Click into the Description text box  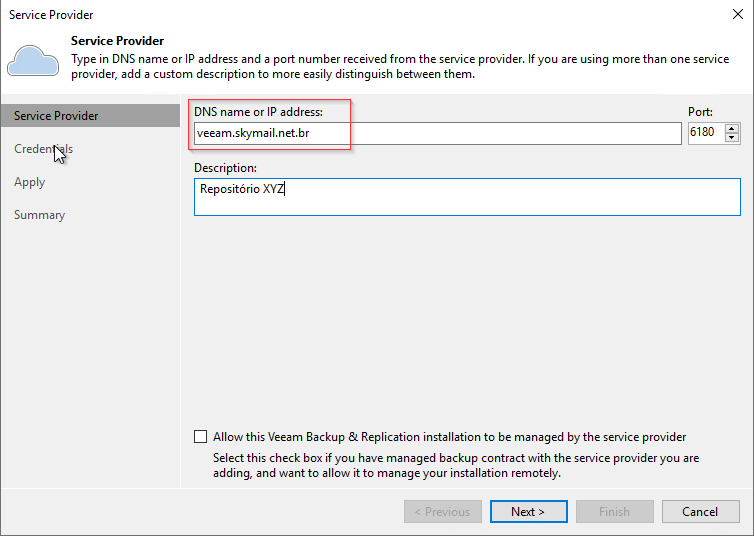click(467, 197)
